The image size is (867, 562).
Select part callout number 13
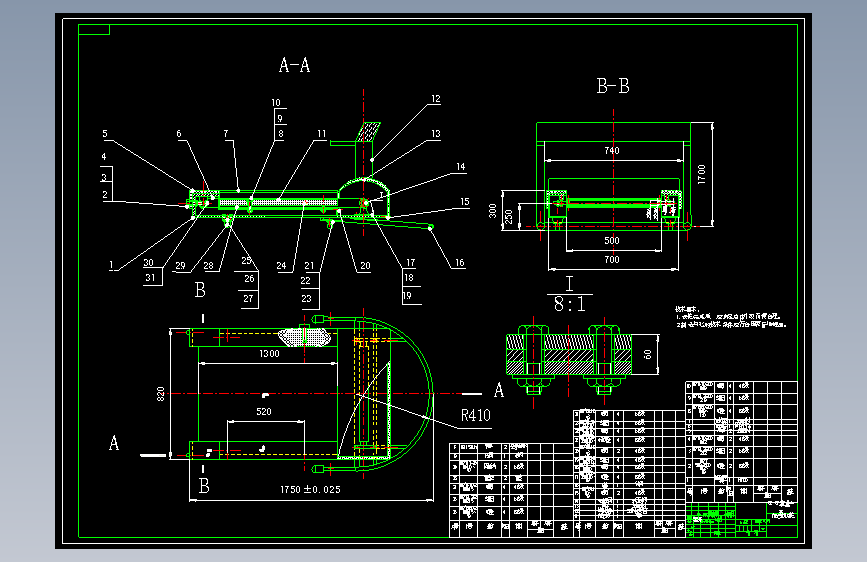click(436, 134)
